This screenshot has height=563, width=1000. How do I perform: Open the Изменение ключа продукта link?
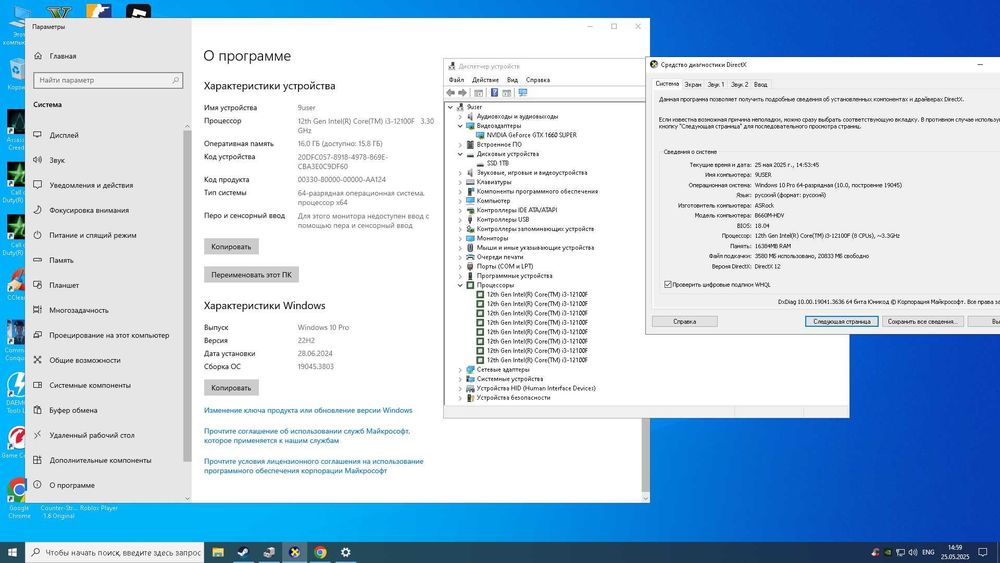pyautogui.click(x=308, y=410)
